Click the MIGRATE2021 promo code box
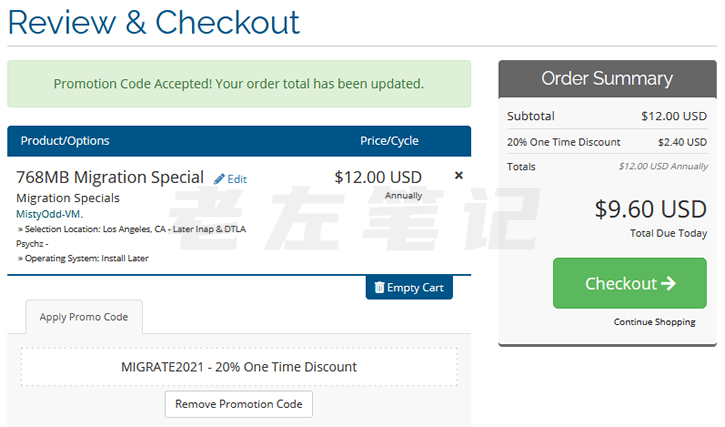The height and width of the screenshot is (427, 725). pos(239,367)
